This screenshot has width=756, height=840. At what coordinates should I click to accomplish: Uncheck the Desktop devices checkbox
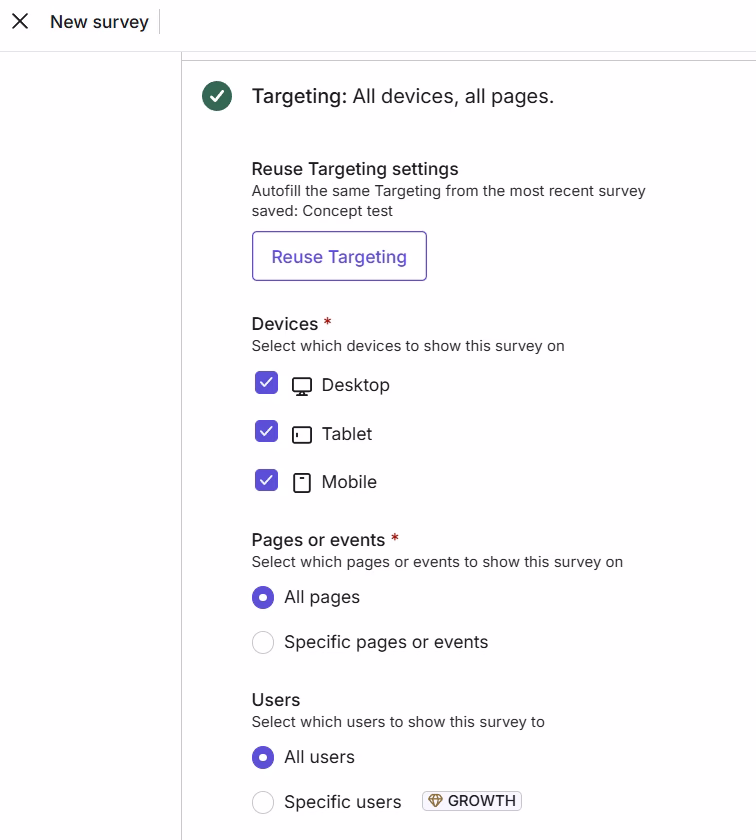pos(265,383)
